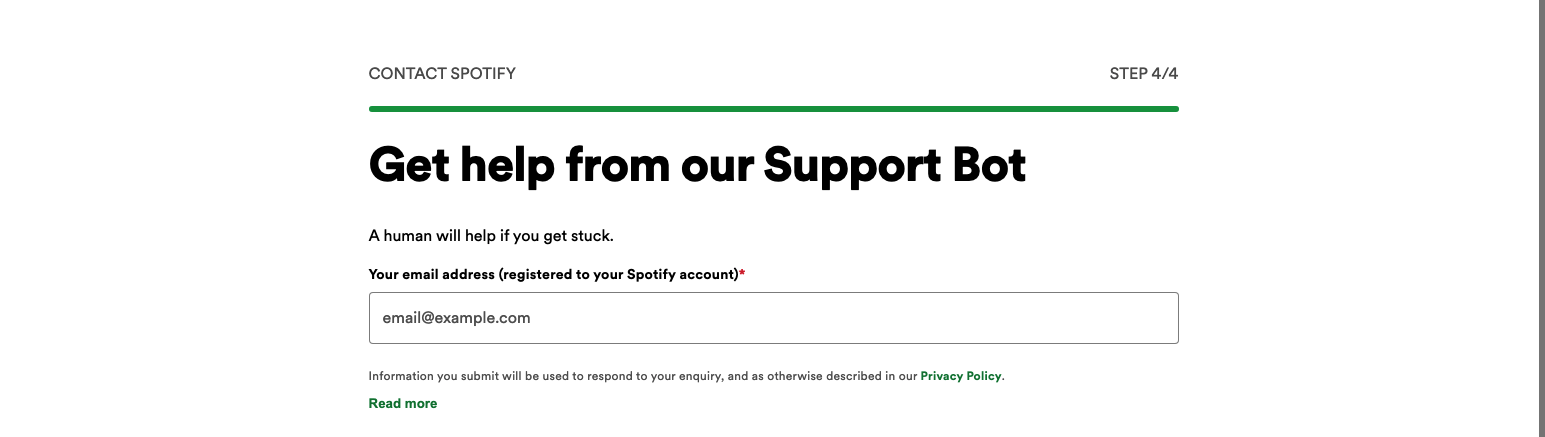
Task: Click the STEP 4/4 indicator
Action: (1143, 73)
